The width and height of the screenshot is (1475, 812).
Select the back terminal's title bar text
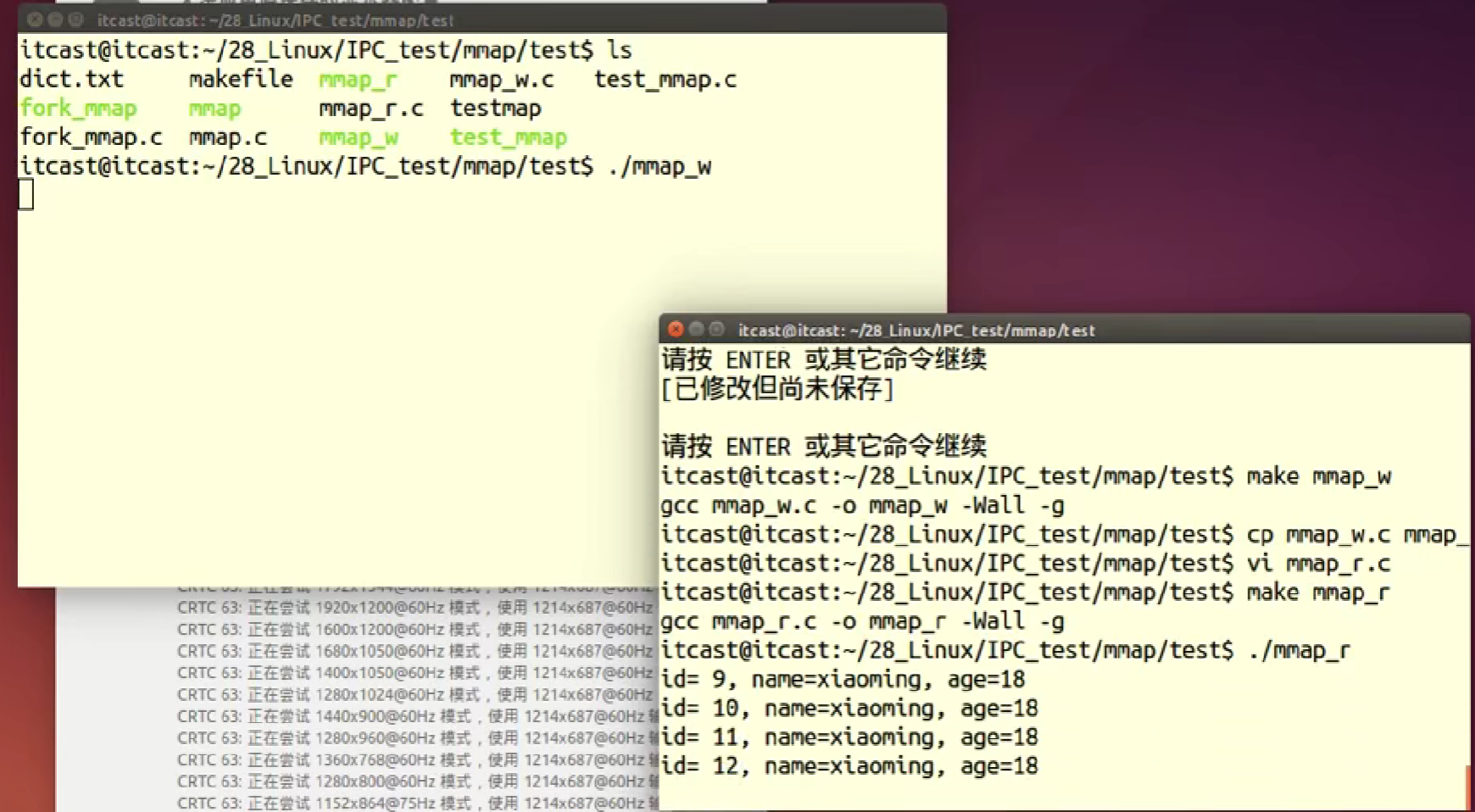click(275, 20)
